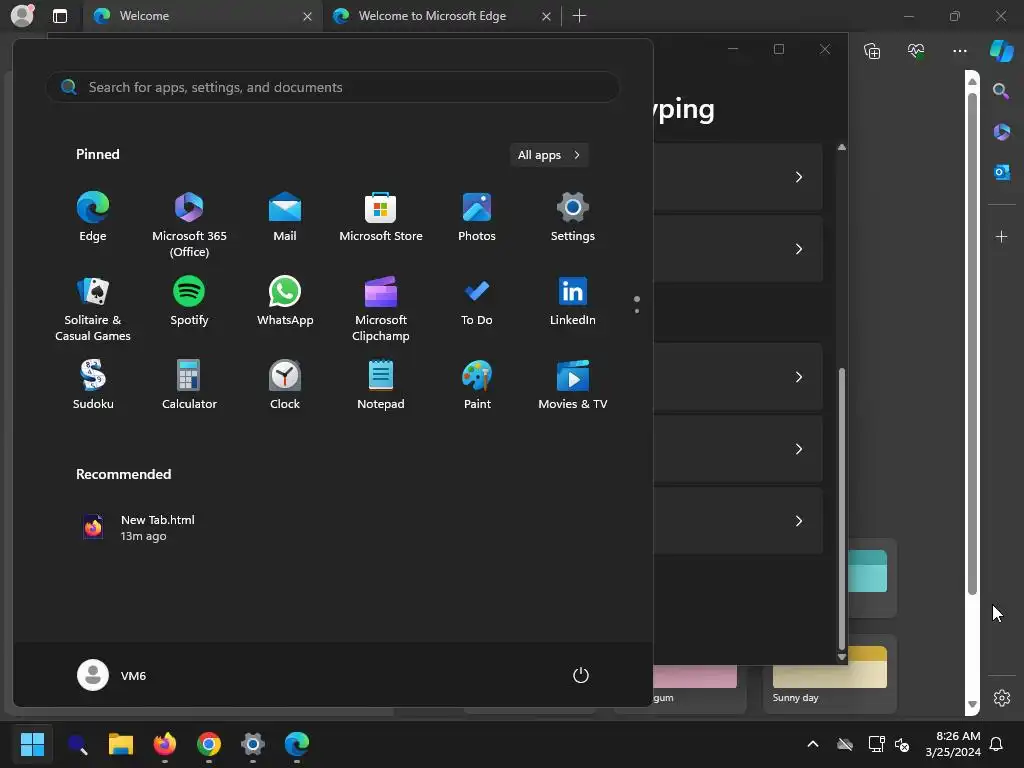Screen dimensions: 1024x768
Task: Open Microsoft Store from Start menu
Action: (x=381, y=217)
